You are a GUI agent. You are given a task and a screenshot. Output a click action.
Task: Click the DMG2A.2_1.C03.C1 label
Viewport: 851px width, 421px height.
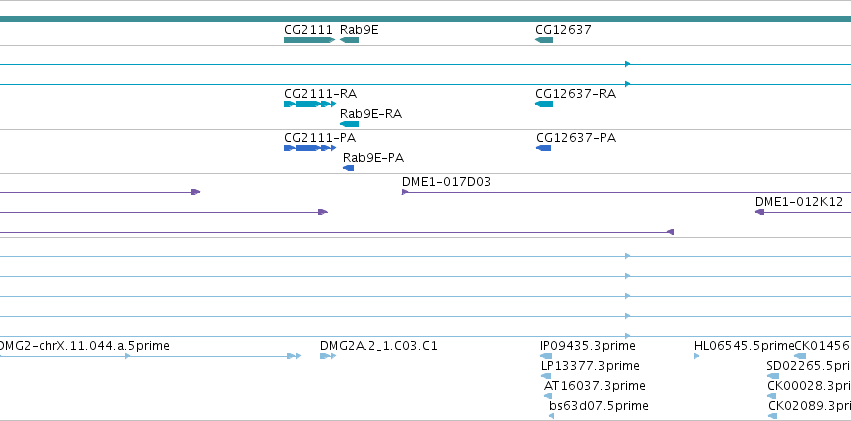(379, 346)
